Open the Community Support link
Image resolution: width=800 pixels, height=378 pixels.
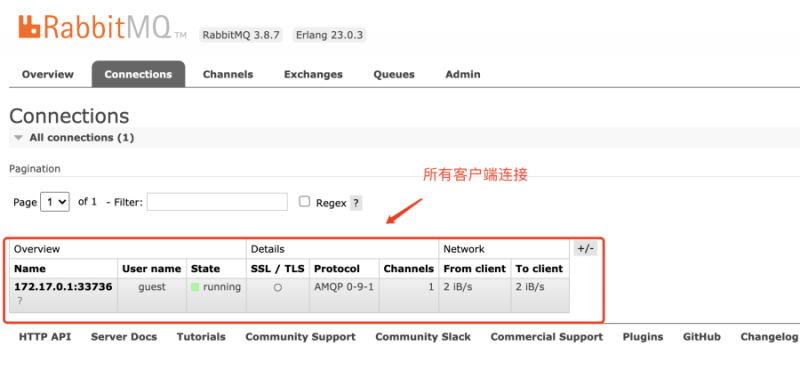(301, 337)
